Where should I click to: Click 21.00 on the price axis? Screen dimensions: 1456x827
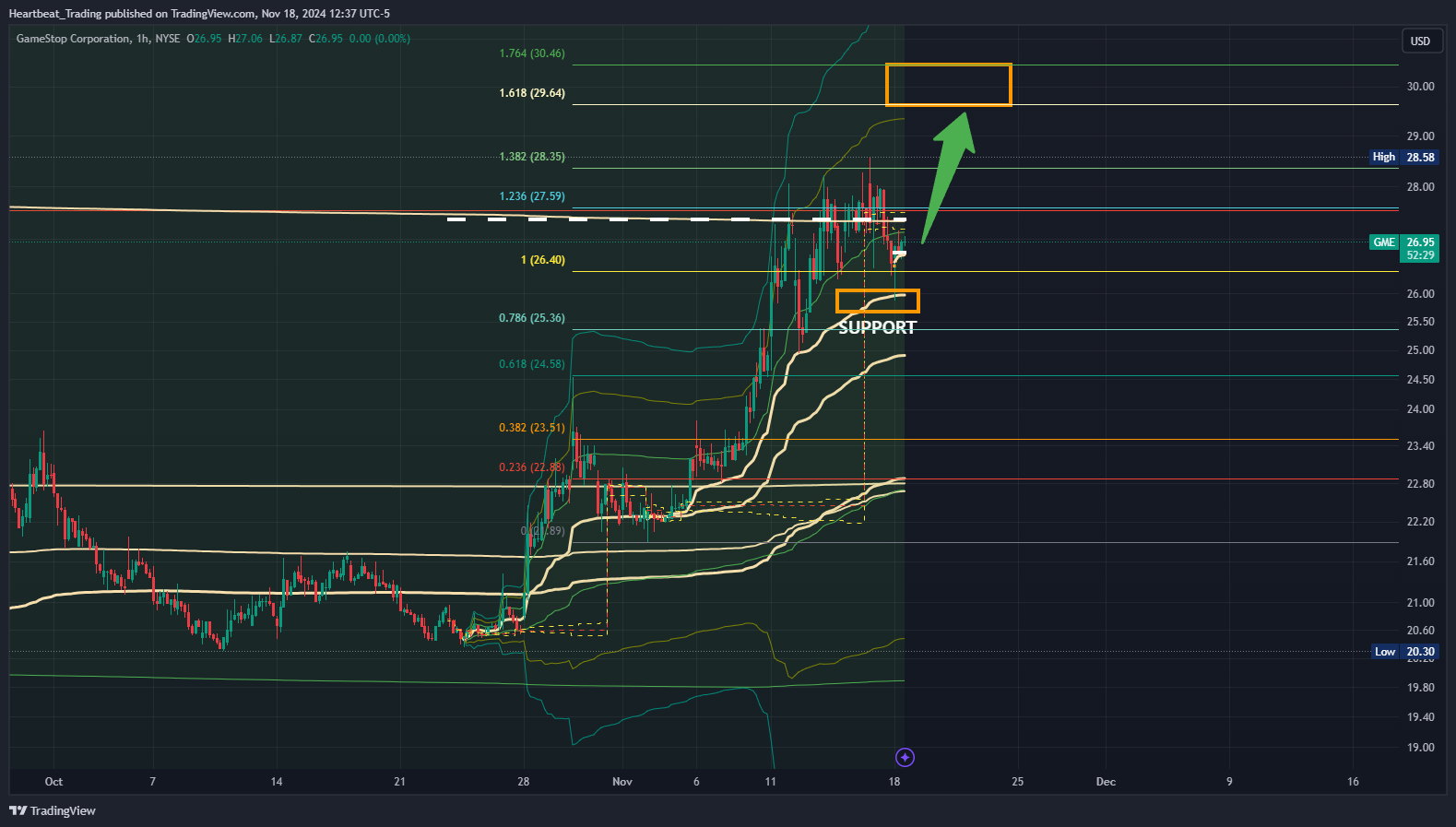[x=1420, y=603]
